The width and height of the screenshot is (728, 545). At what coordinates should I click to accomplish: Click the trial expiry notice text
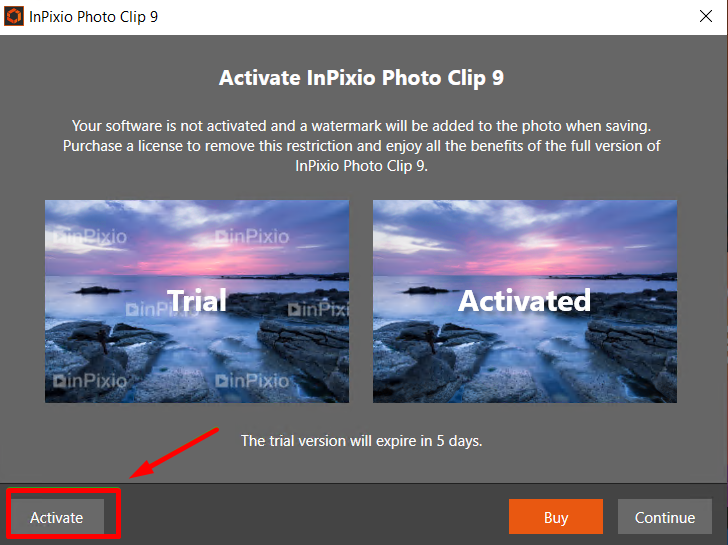[361, 441]
